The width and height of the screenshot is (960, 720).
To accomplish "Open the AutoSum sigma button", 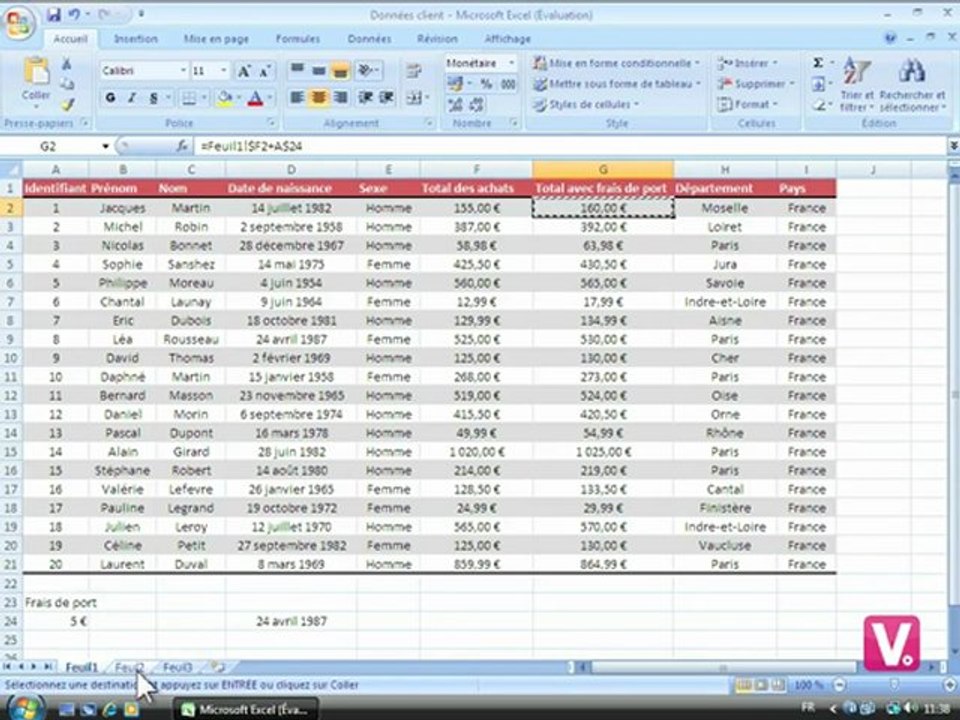I will point(818,63).
